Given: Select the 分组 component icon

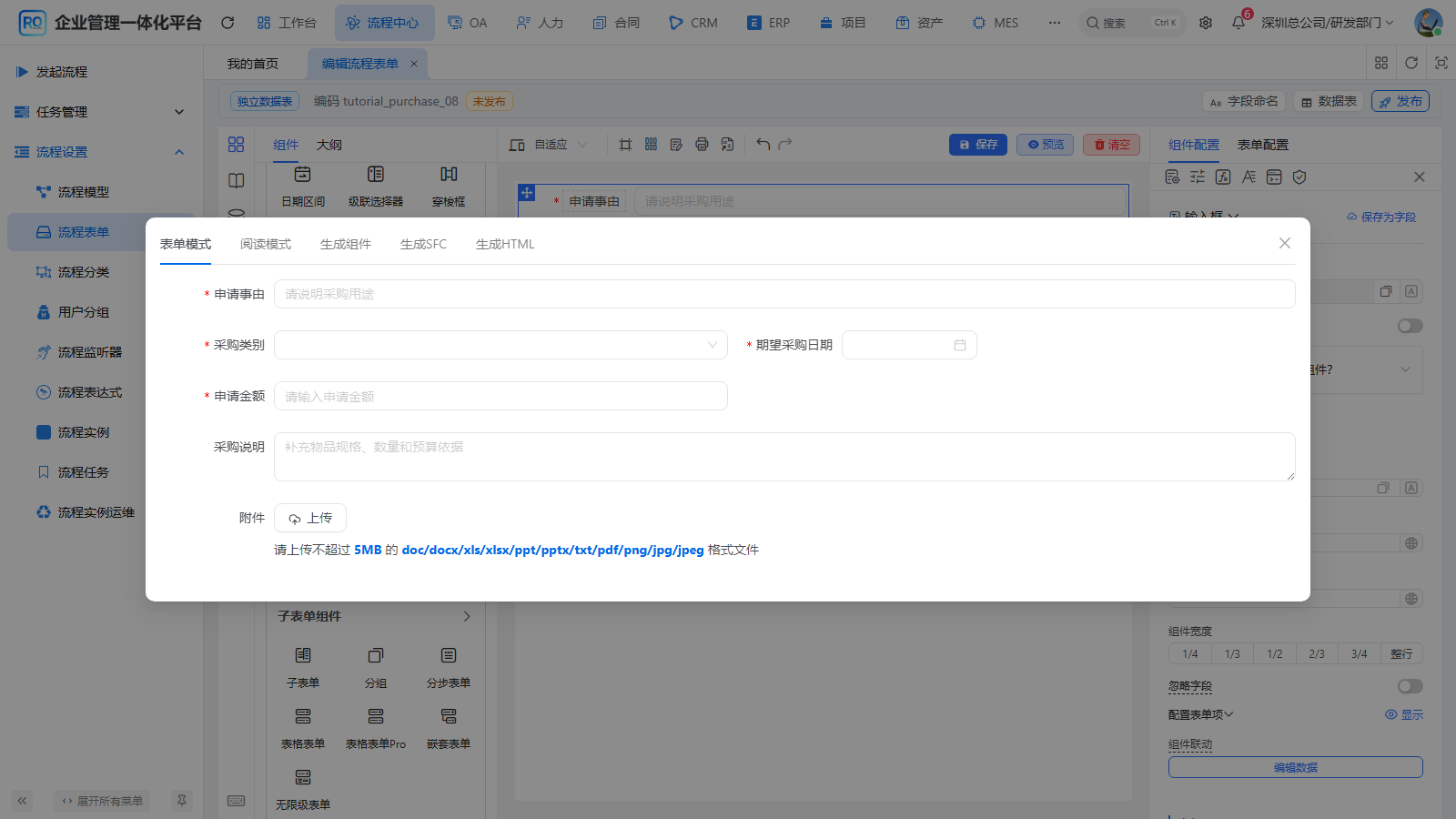Looking at the screenshot, I should coord(376,655).
